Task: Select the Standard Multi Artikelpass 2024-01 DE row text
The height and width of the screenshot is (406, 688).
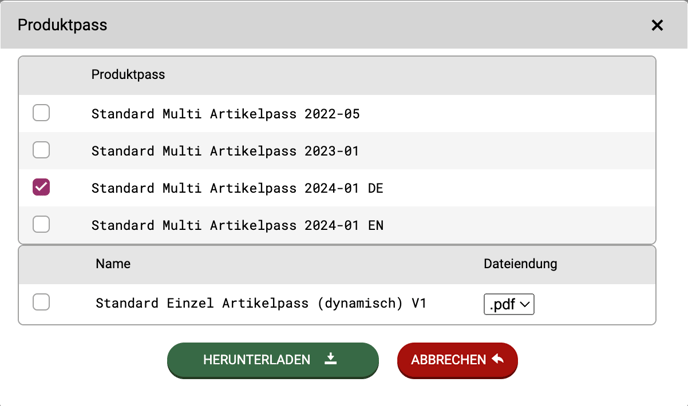Action: (x=237, y=188)
